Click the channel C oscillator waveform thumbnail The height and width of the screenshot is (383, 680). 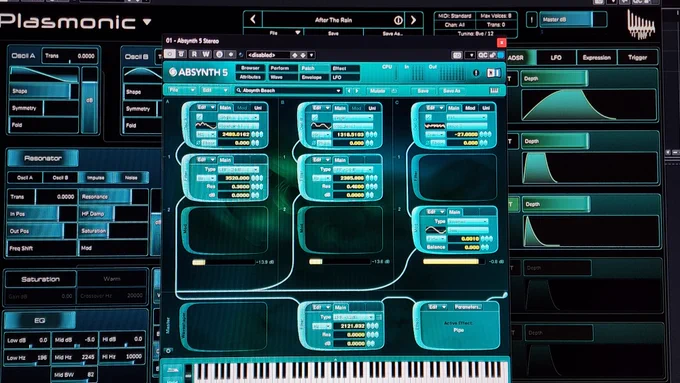click(435, 126)
